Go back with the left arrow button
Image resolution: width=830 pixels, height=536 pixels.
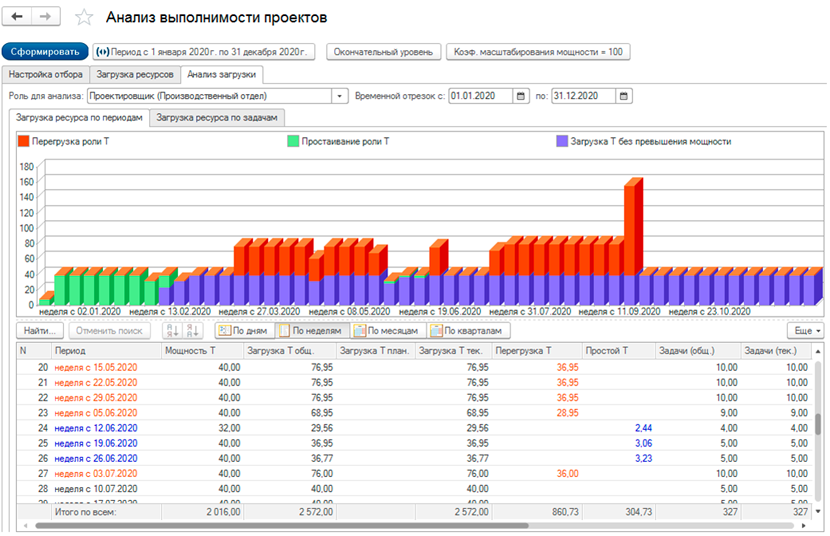(17, 16)
